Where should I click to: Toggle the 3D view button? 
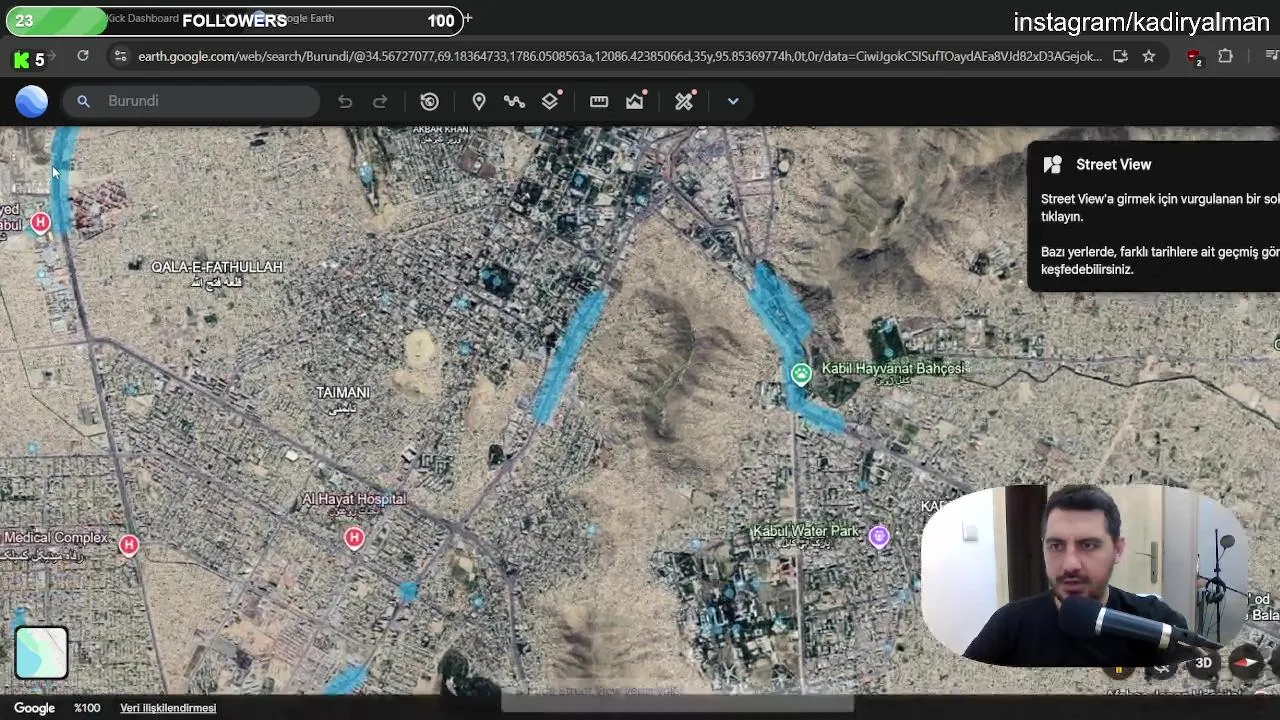pos(1203,662)
